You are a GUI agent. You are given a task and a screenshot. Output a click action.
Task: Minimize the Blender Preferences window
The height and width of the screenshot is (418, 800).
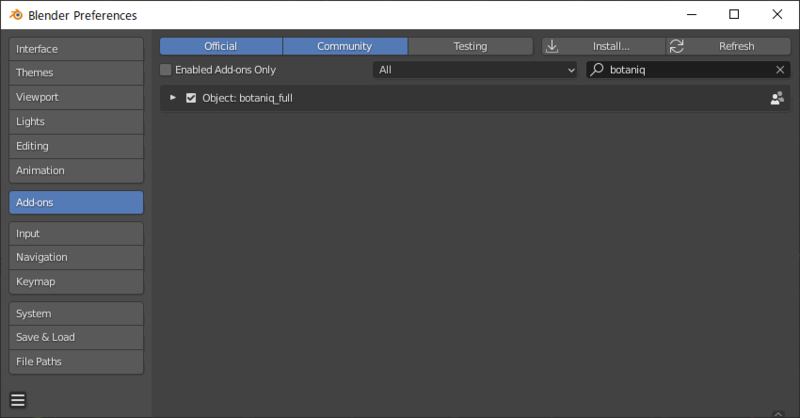[x=692, y=14]
